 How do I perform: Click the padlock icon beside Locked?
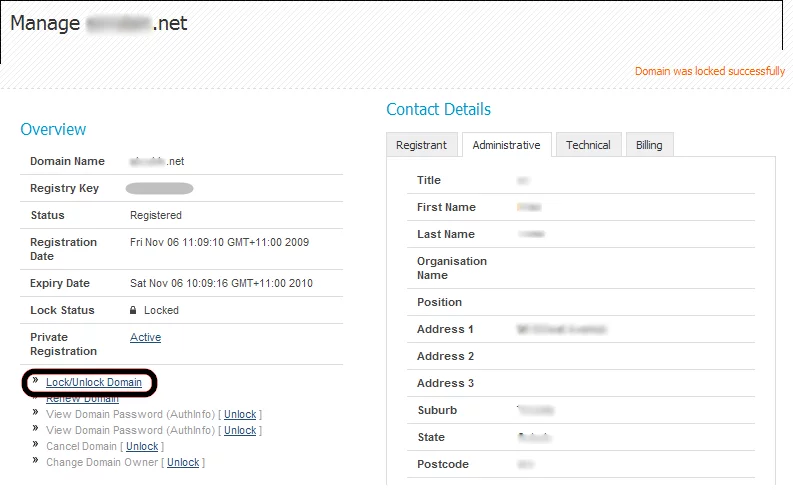[x=134, y=310]
